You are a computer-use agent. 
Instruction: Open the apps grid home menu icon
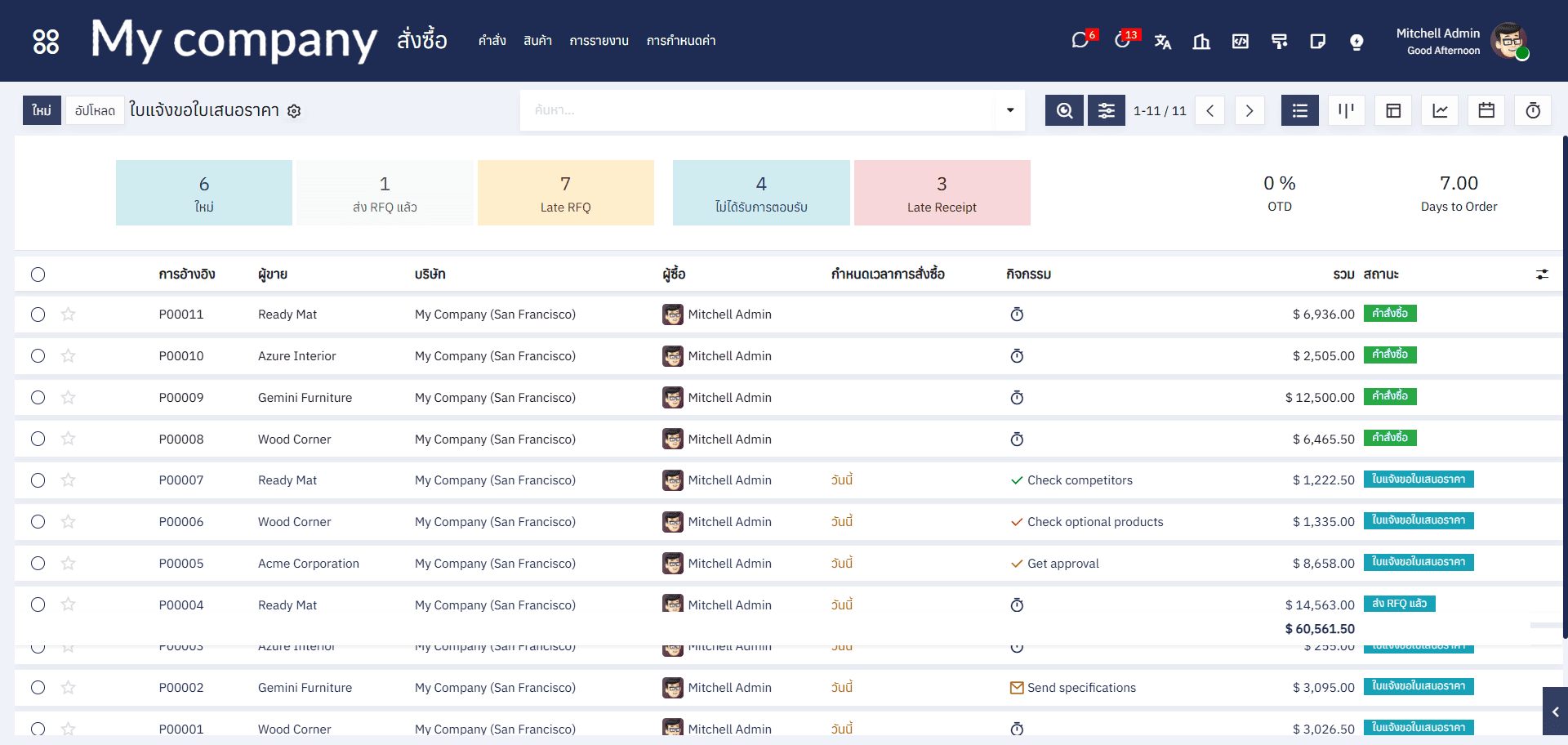pos(46,41)
